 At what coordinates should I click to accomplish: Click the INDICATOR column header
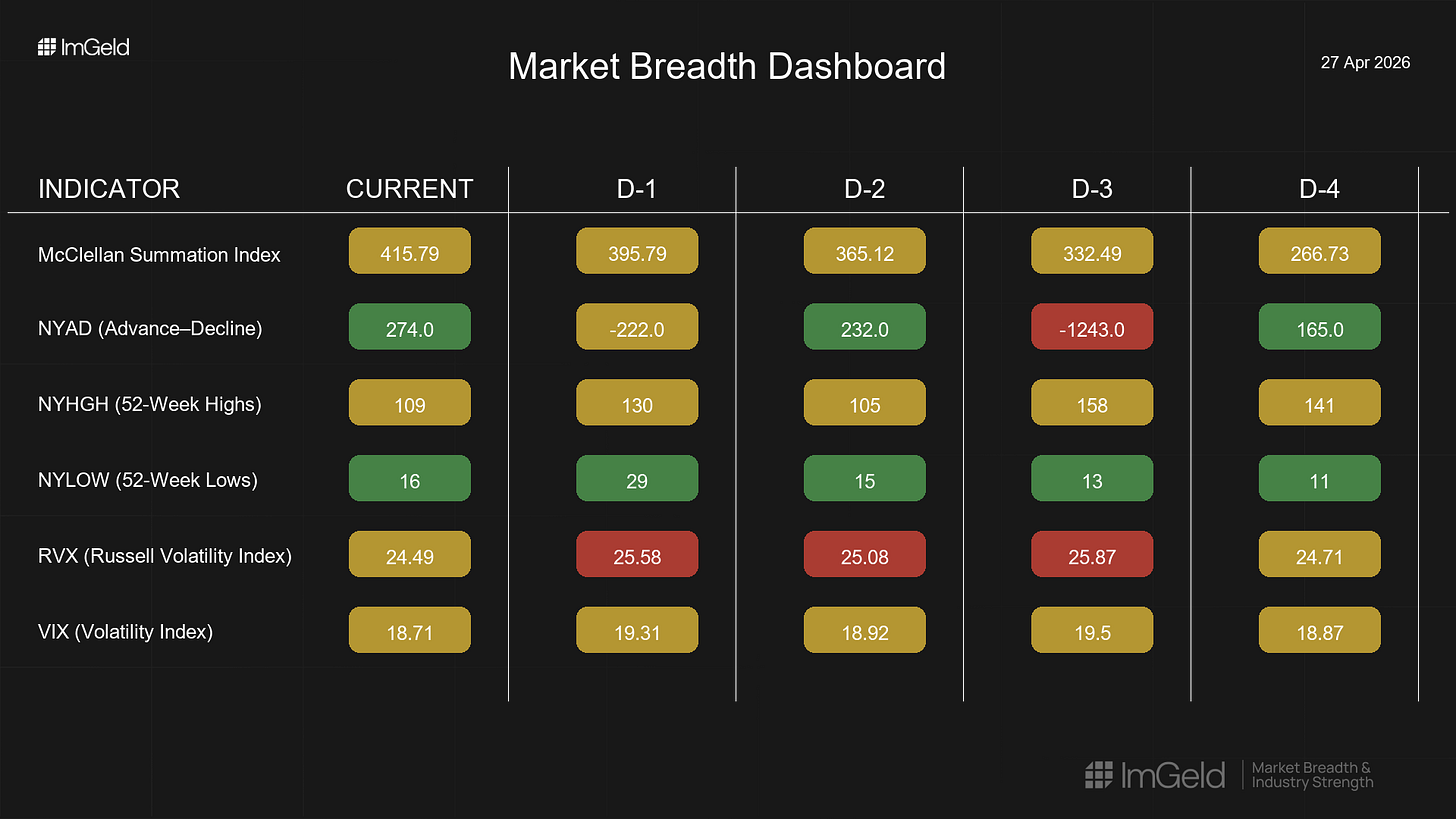click(x=109, y=189)
